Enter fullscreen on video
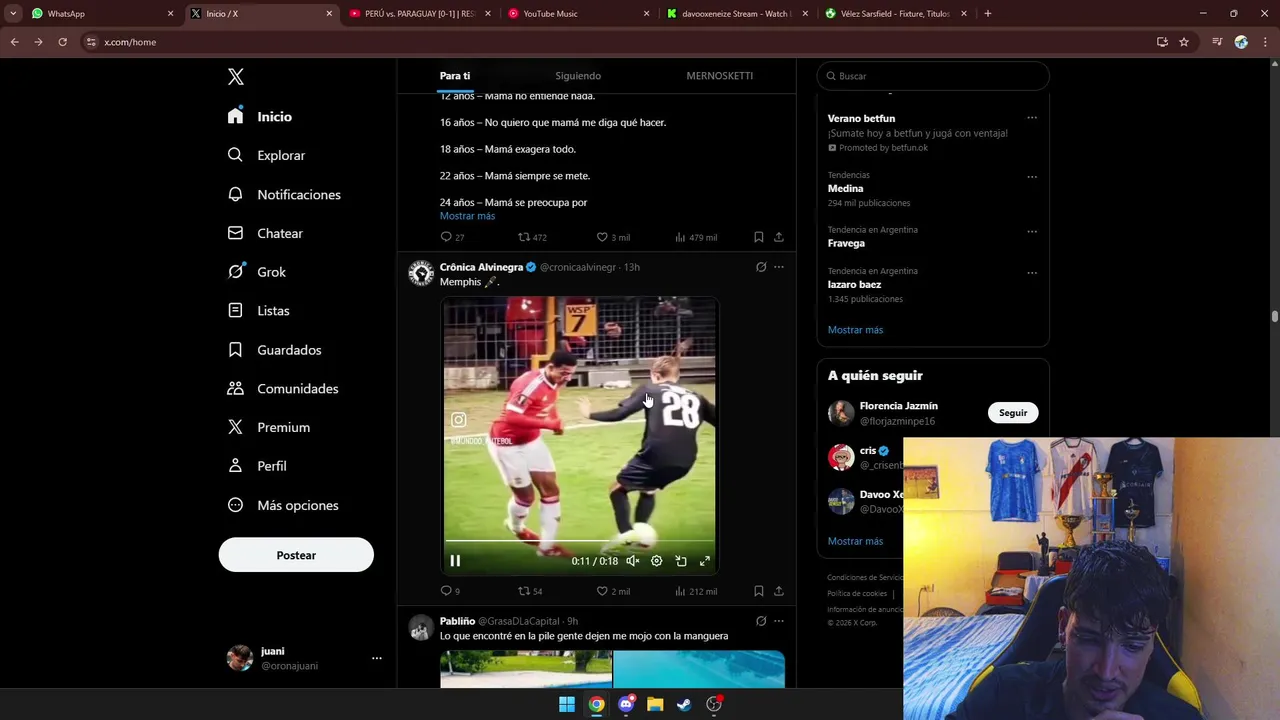Image resolution: width=1280 pixels, height=720 pixels. coord(705,561)
